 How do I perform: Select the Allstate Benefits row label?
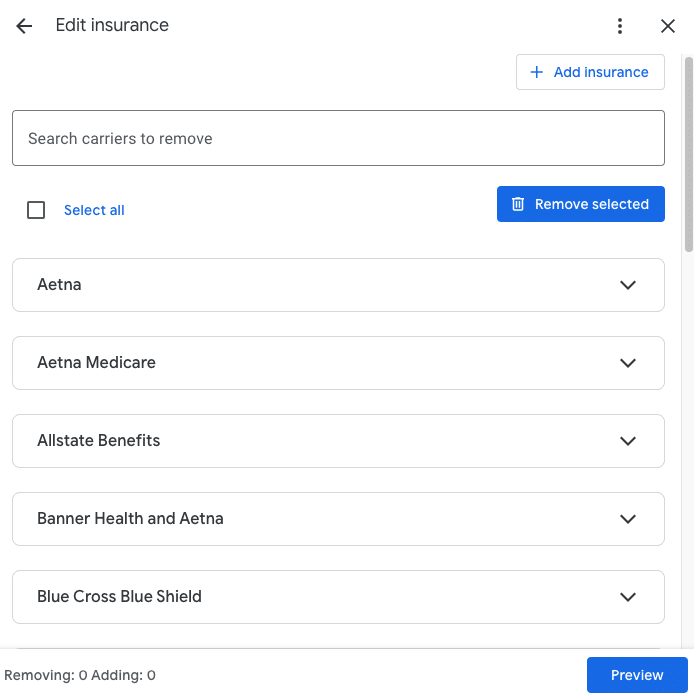click(98, 441)
